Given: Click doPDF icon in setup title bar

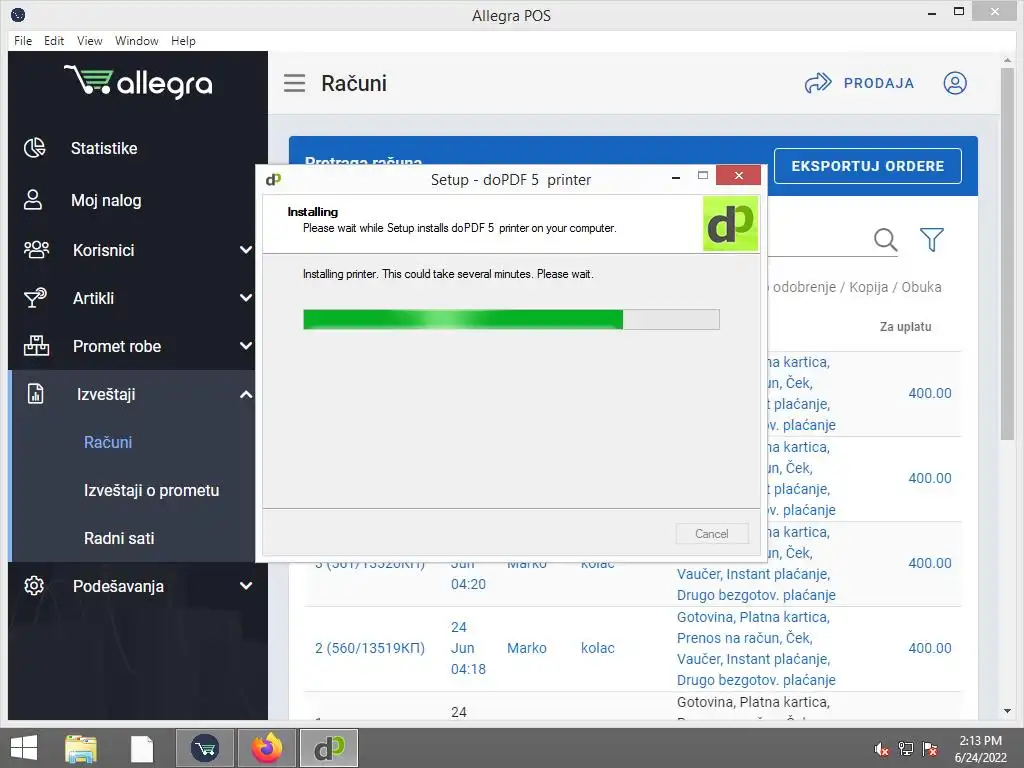Looking at the screenshot, I should (274, 179).
